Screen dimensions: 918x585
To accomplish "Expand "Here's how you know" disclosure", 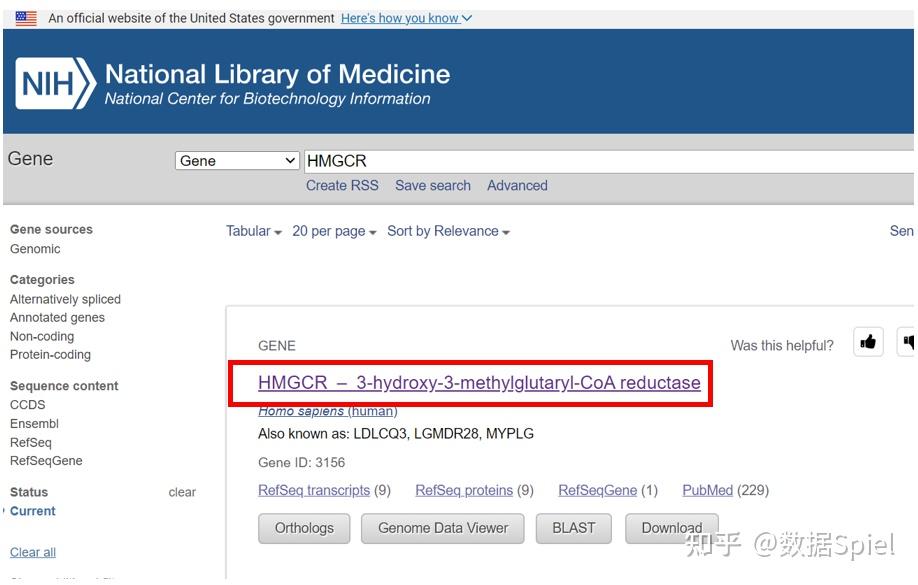I will [x=406, y=18].
